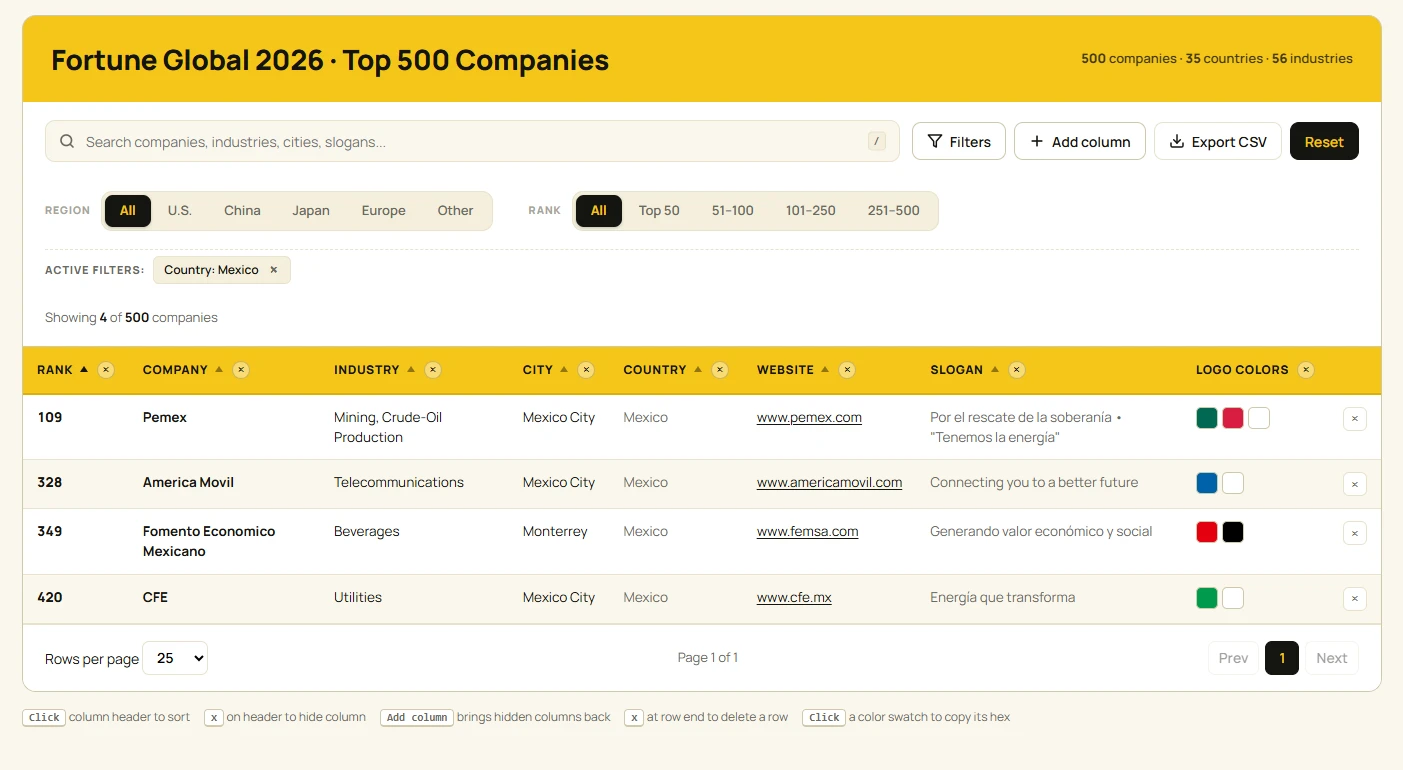Screen dimensions: 1403x770
Task: Click the slash shortcut badge in search
Action: point(877,142)
